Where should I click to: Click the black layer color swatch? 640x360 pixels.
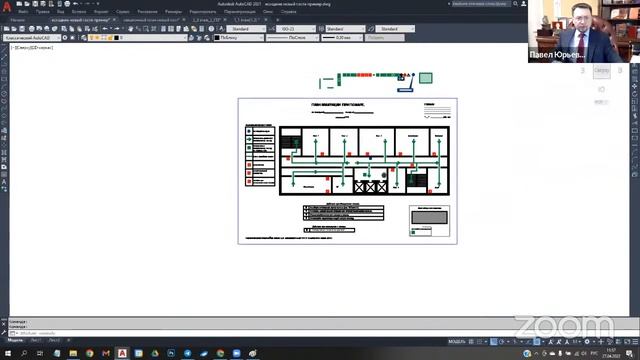(x=116, y=38)
